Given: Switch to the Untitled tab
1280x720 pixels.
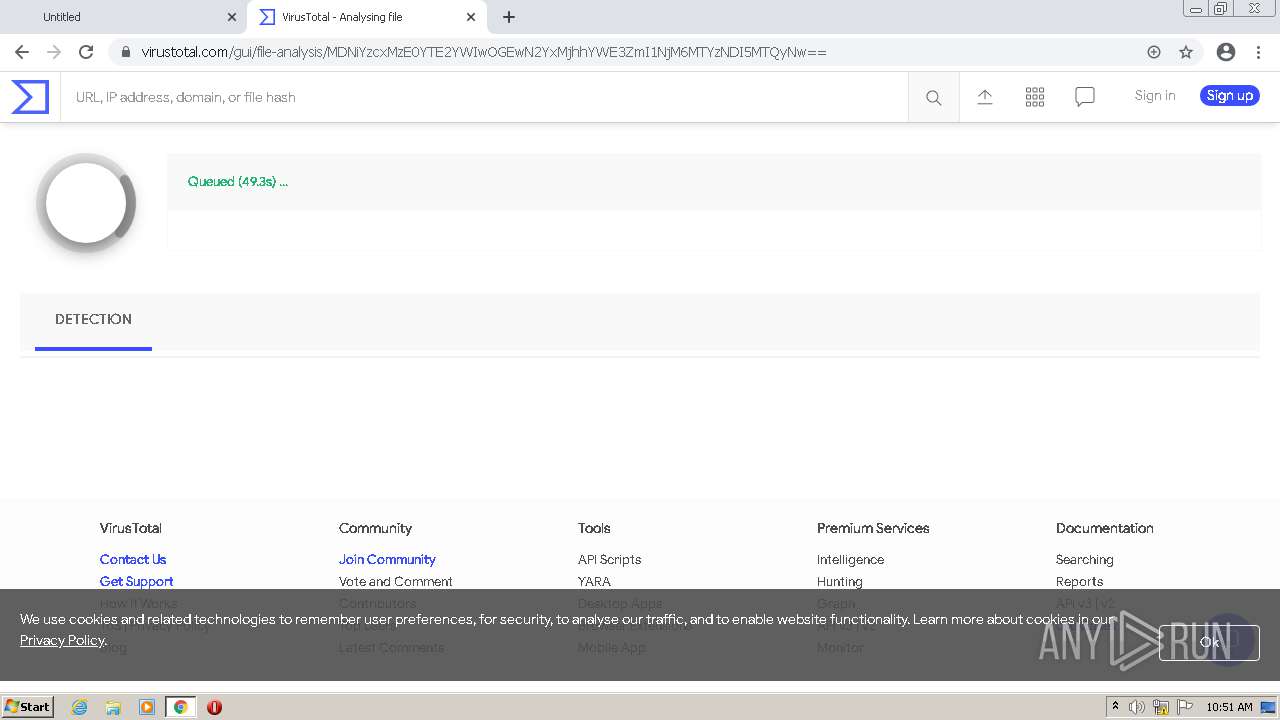Looking at the screenshot, I should [125, 17].
